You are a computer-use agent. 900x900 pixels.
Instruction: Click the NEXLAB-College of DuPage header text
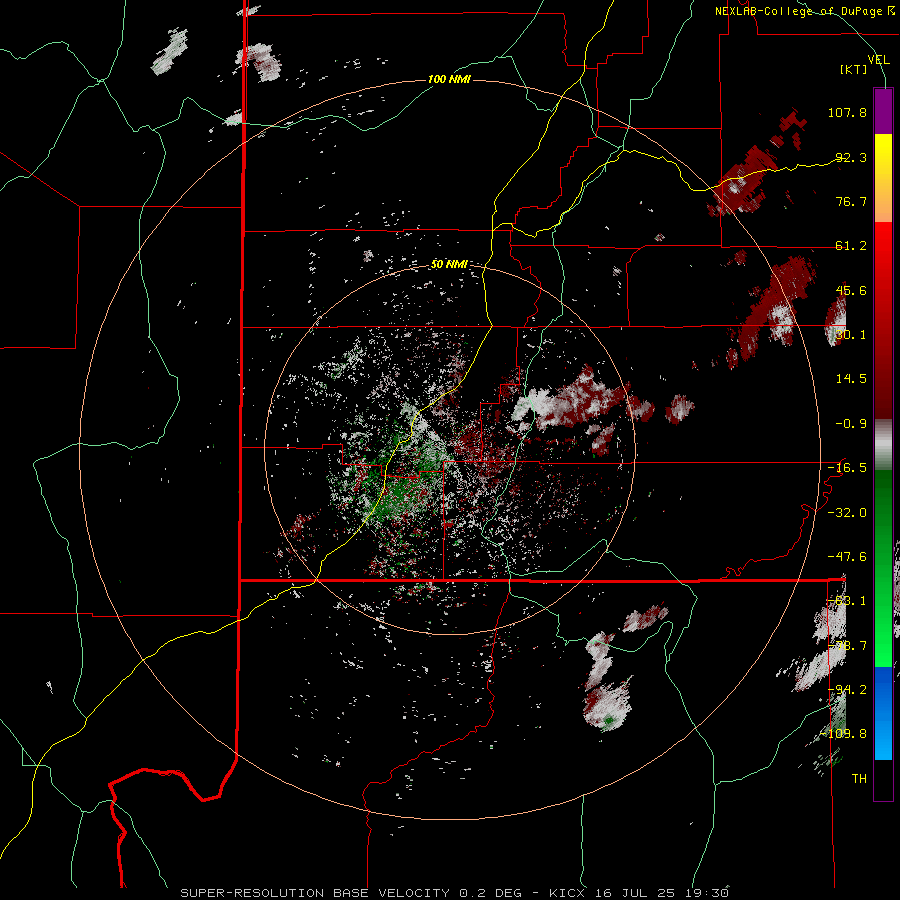point(804,11)
